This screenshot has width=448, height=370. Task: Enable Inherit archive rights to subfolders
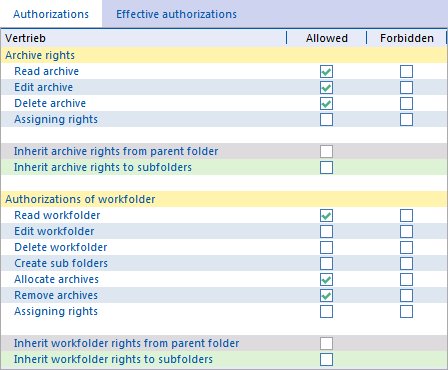(326, 167)
